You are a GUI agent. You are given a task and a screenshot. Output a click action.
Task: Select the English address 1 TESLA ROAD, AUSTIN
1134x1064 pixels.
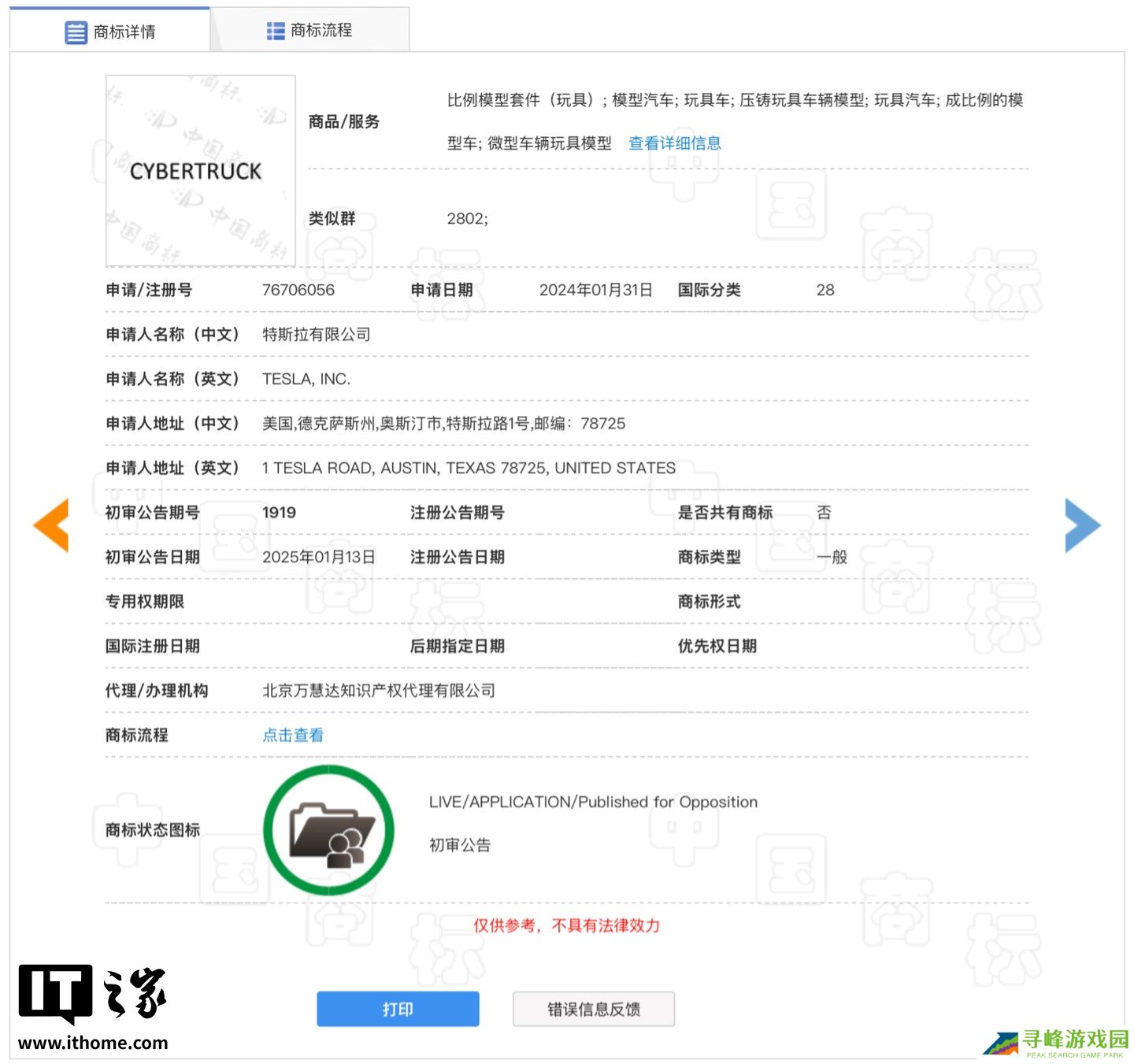point(469,468)
